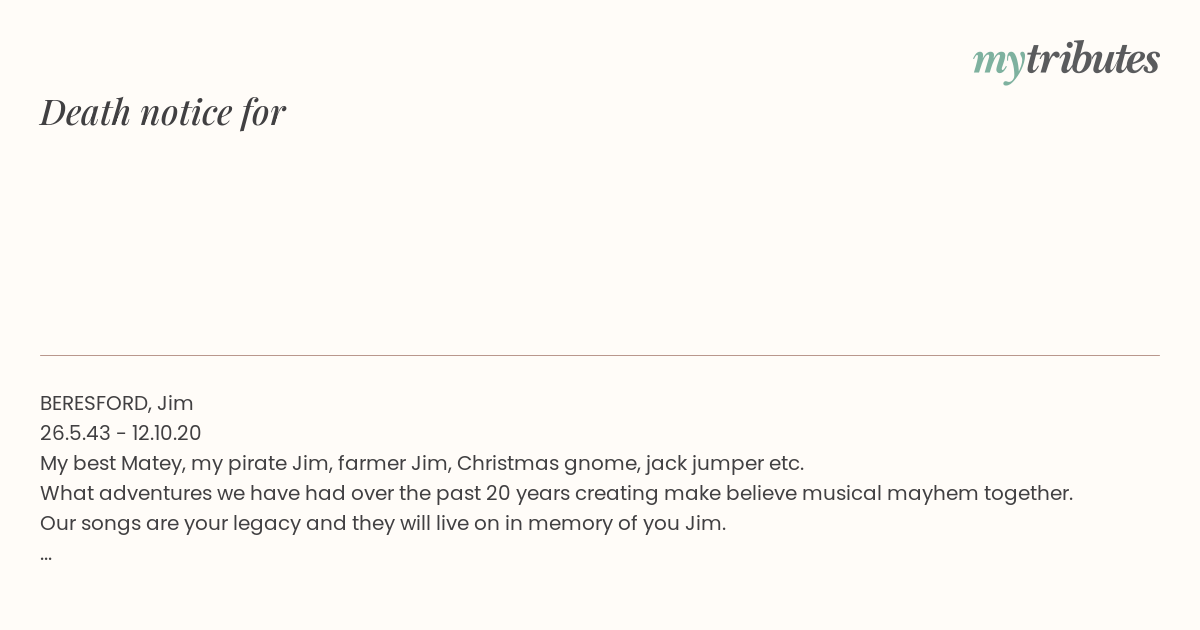This screenshot has width=1200, height=630.
Task: Click the horizontal divider line
Action: pos(600,355)
